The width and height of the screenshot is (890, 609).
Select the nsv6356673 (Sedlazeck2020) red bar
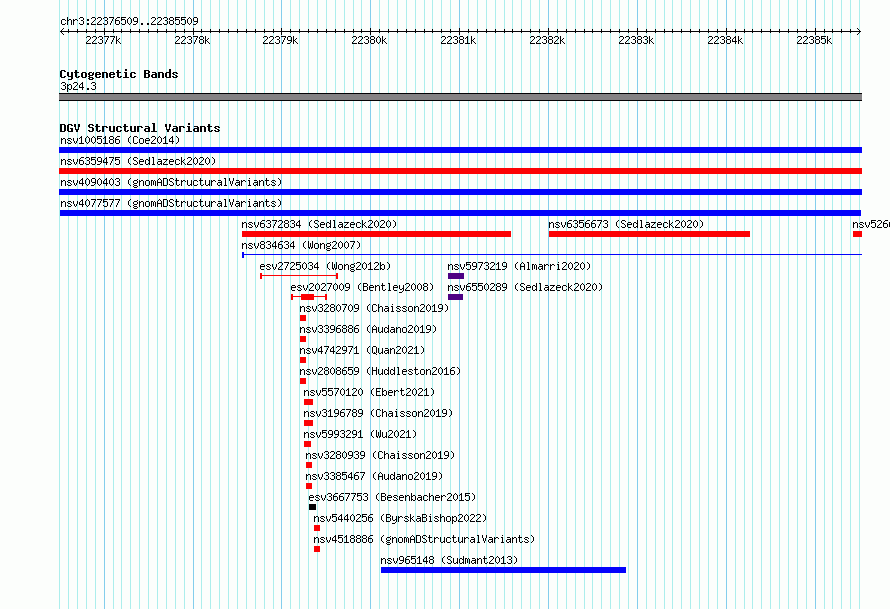pos(649,234)
